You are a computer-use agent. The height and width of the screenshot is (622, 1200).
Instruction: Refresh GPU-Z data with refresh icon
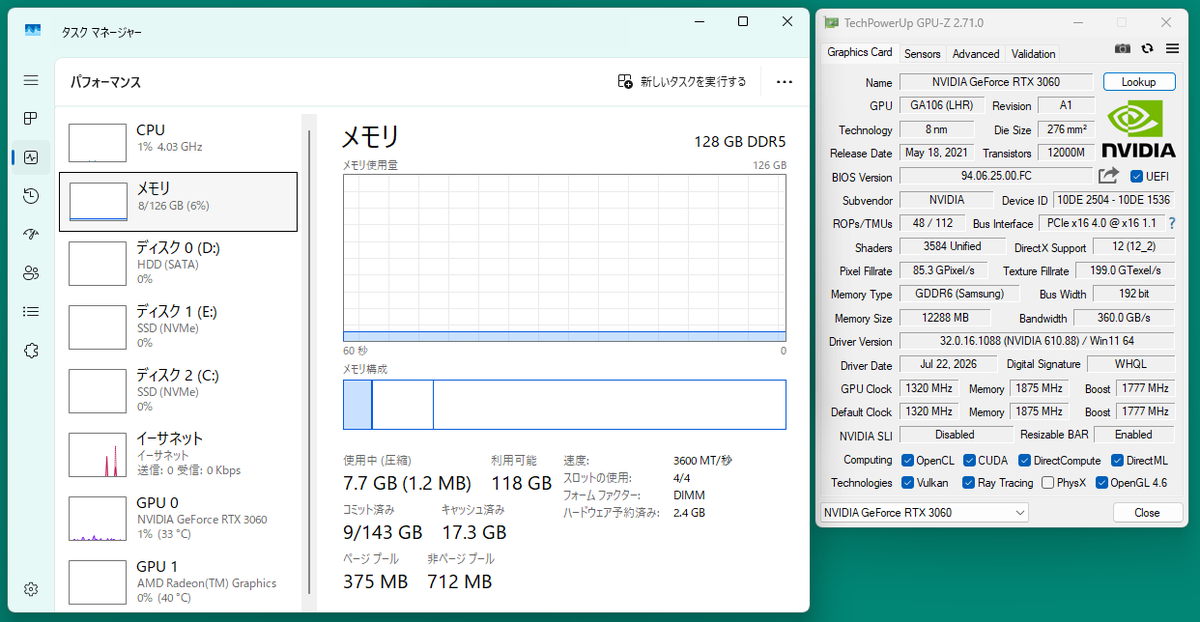point(1147,49)
